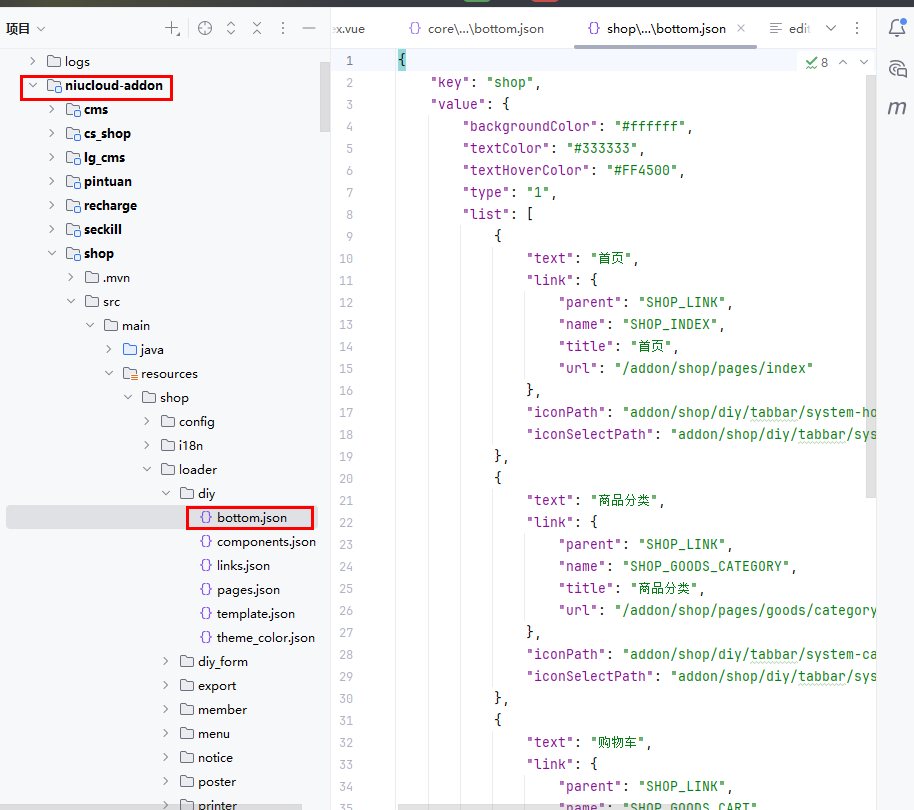This screenshot has width=914, height=810.
Task: Open the AI assistant spiral icon
Action: click(897, 68)
